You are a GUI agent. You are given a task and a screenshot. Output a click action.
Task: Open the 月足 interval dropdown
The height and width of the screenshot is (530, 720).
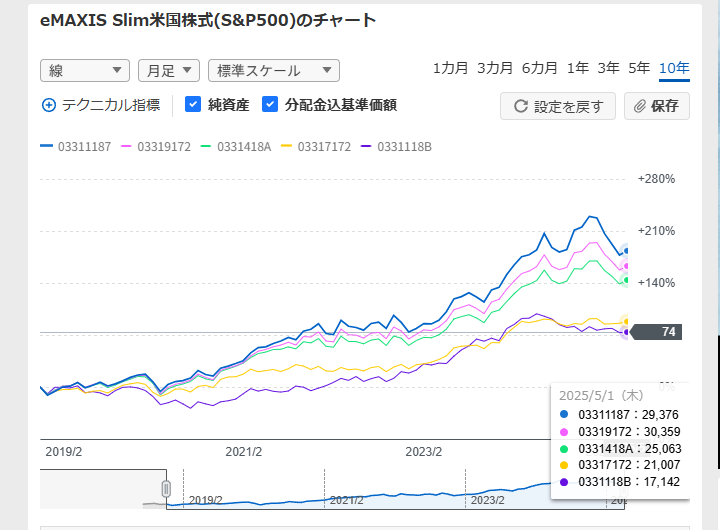click(169, 71)
